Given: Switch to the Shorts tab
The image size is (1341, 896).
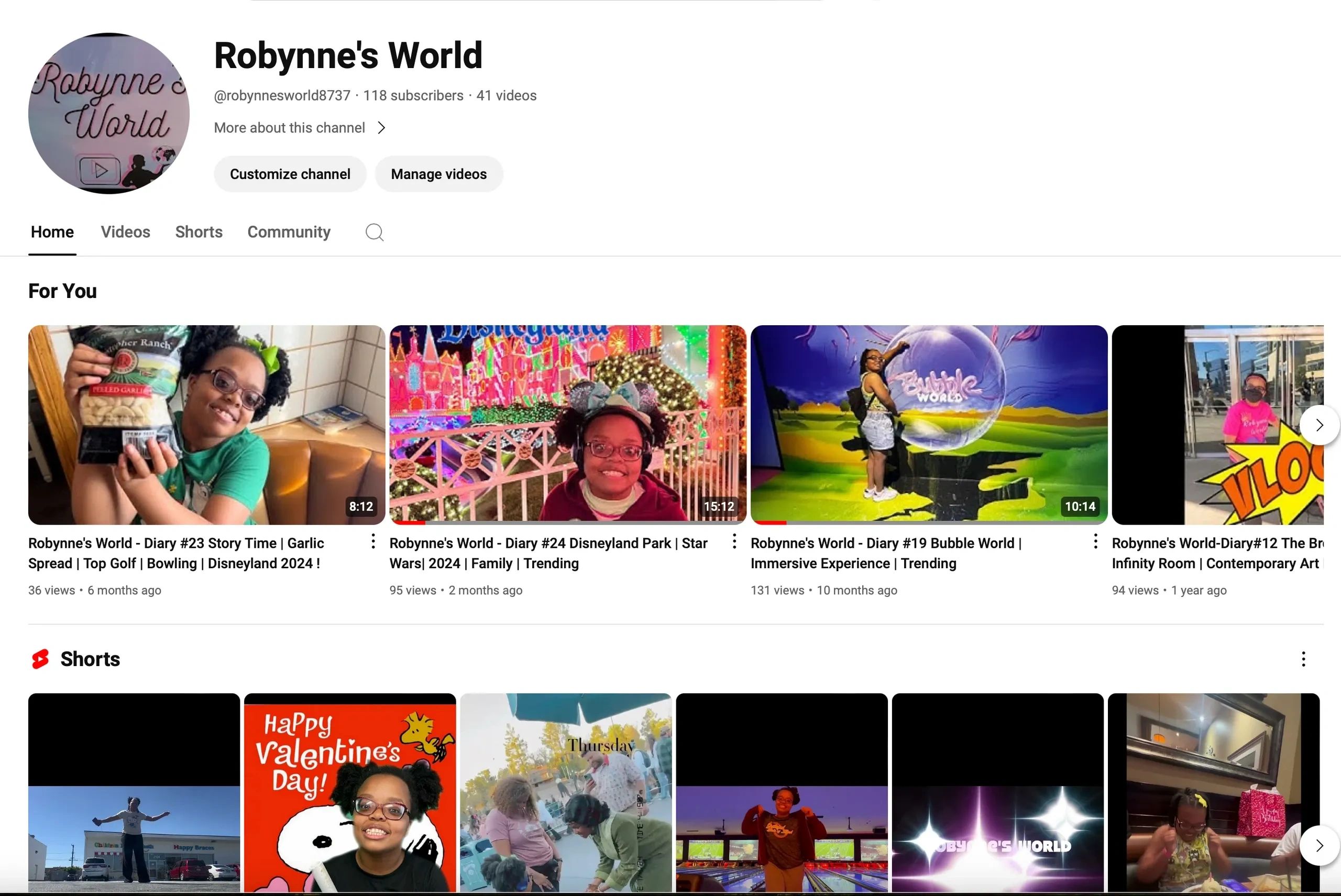Looking at the screenshot, I should [x=199, y=232].
